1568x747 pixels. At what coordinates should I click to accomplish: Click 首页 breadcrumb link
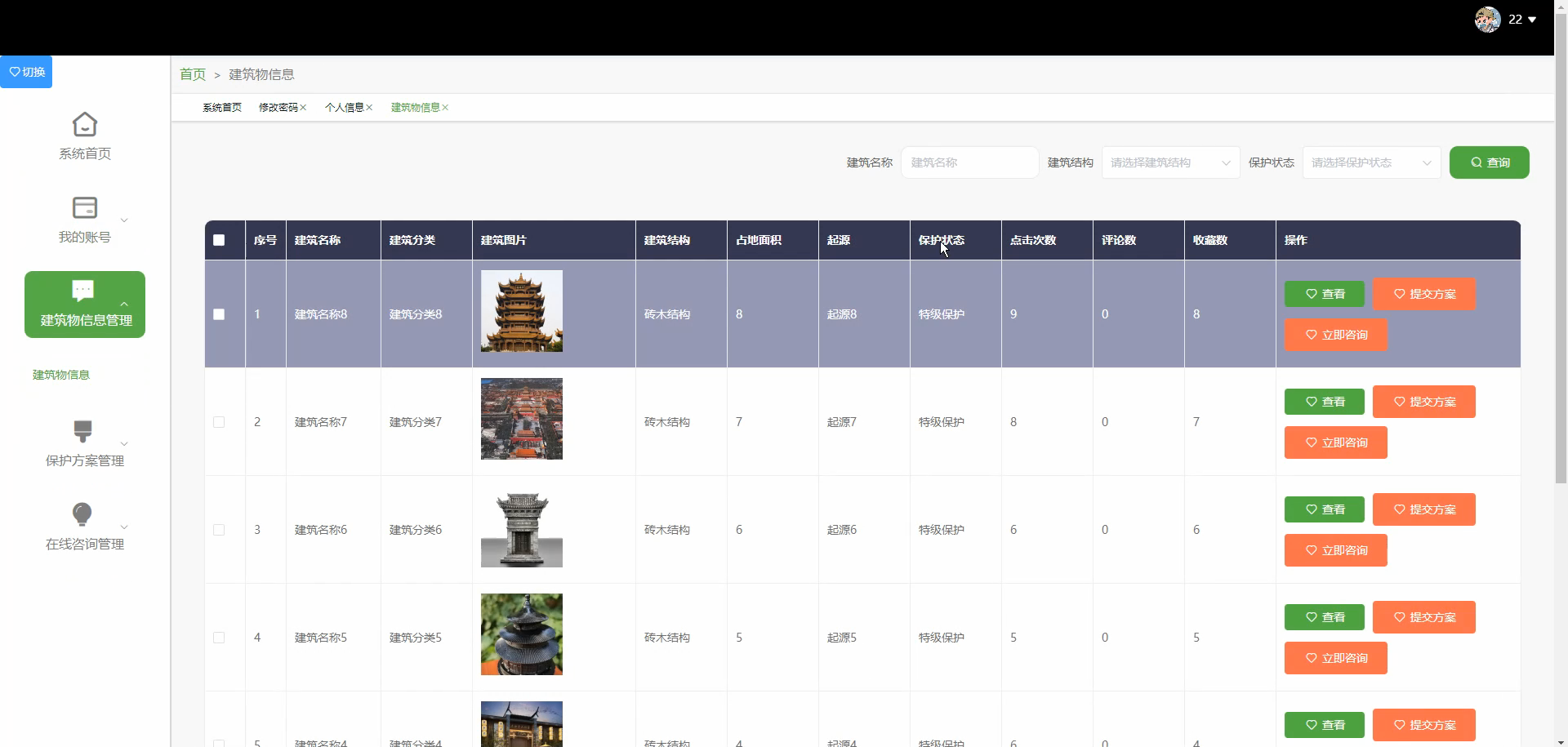193,74
